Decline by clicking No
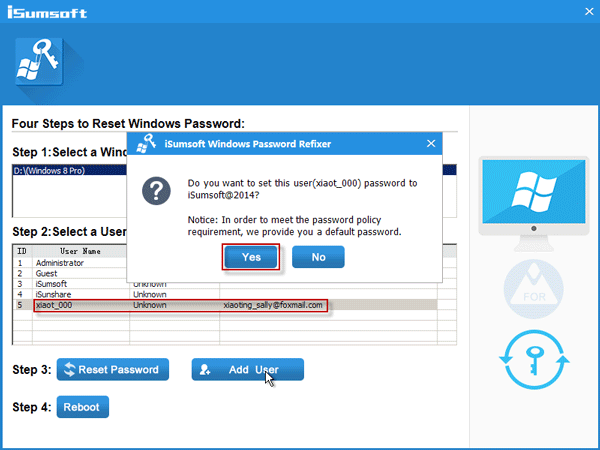The height and width of the screenshot is (450, 600). pos(318,257)
